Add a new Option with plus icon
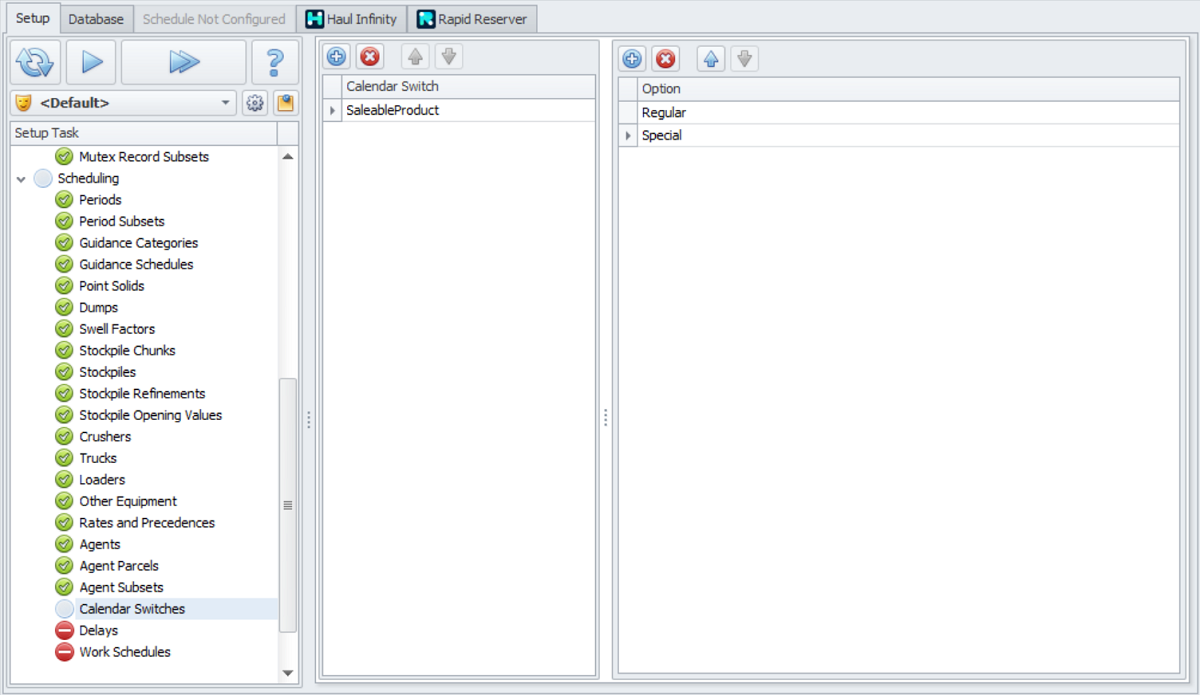 [x=632, y=59]
